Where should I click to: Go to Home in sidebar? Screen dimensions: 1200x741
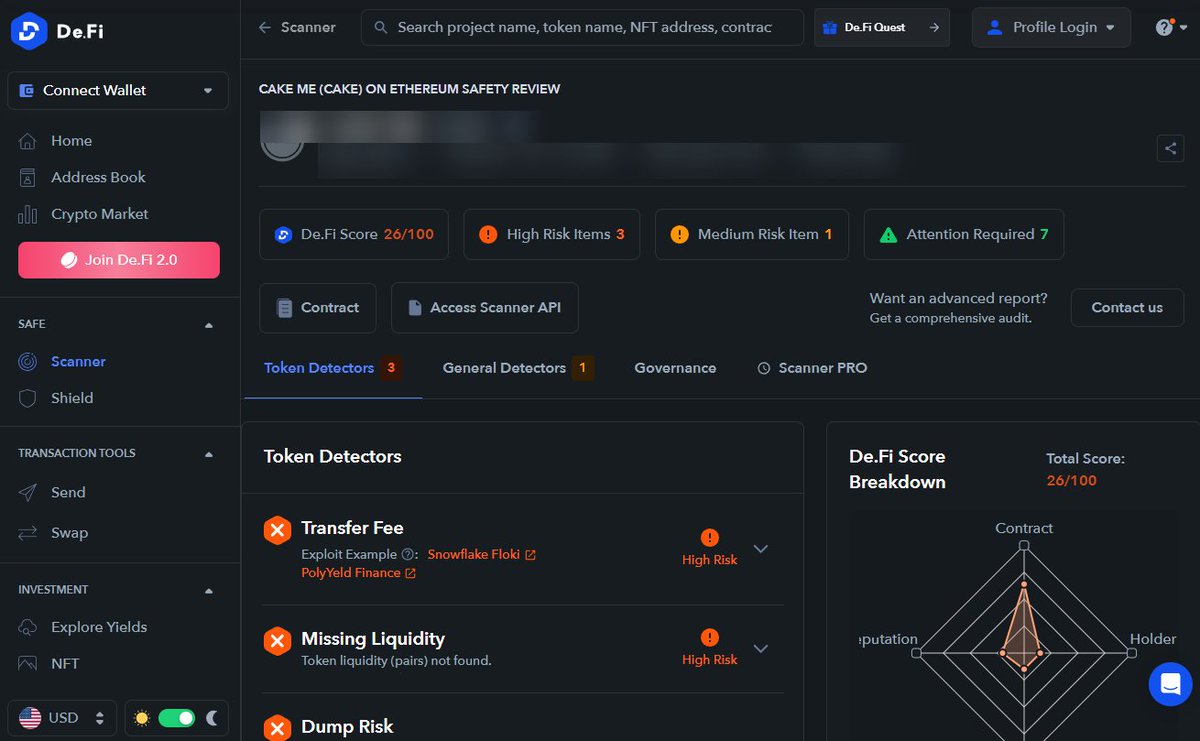[x=70, y=141]
